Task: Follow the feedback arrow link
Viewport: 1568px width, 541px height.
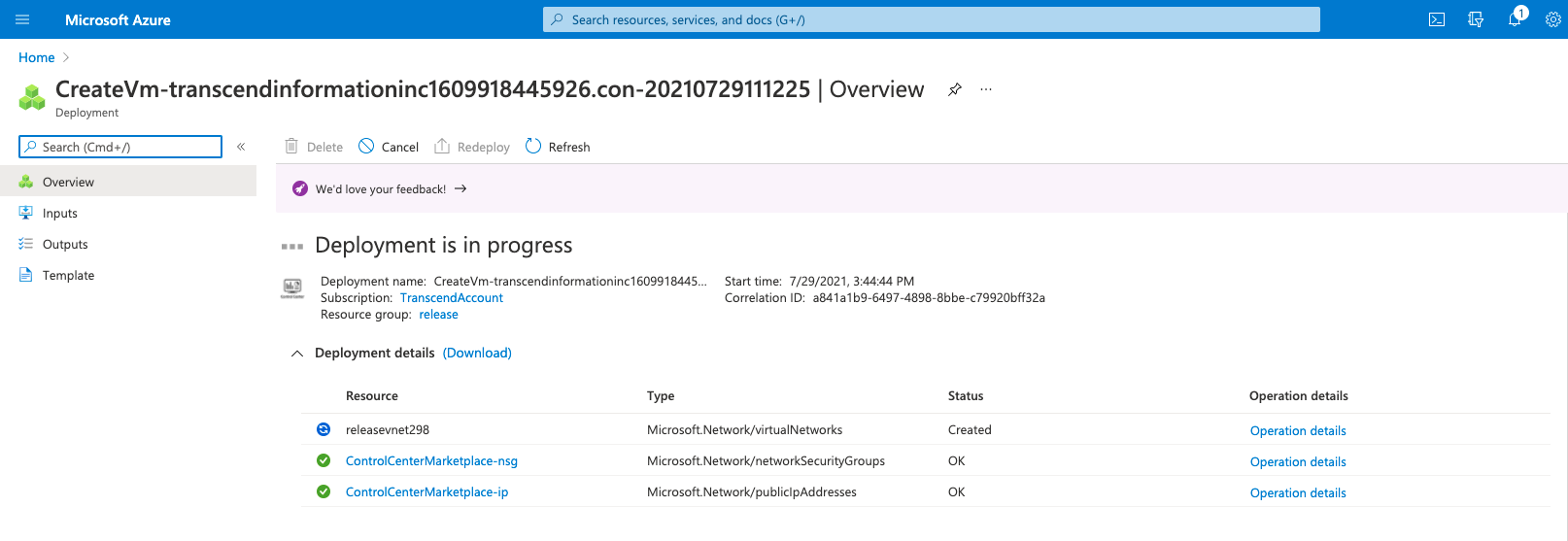Action: (460, 188)
